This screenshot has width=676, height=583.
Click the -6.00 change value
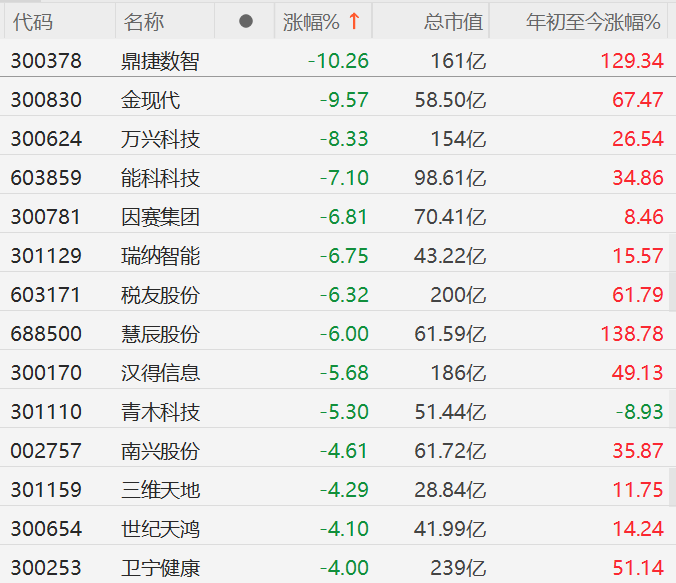click(x=344, y=334)
